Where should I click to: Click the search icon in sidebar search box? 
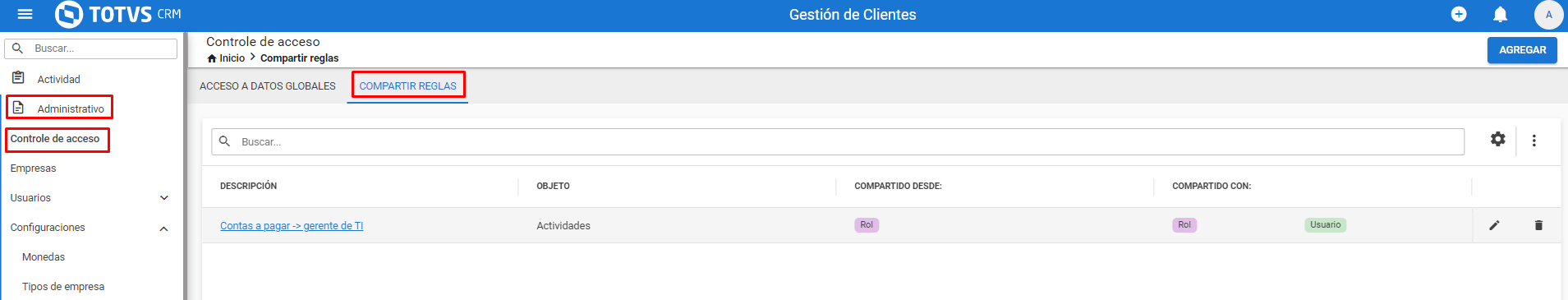tap(17, 48)
